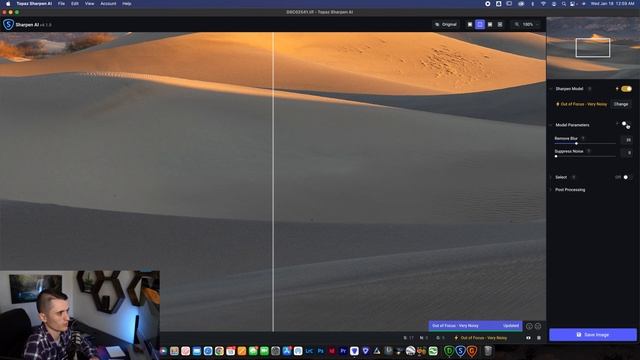The image size is (640, 360).
Task: Click the split-view divider line on the image
Action: (x=273, y=182)
